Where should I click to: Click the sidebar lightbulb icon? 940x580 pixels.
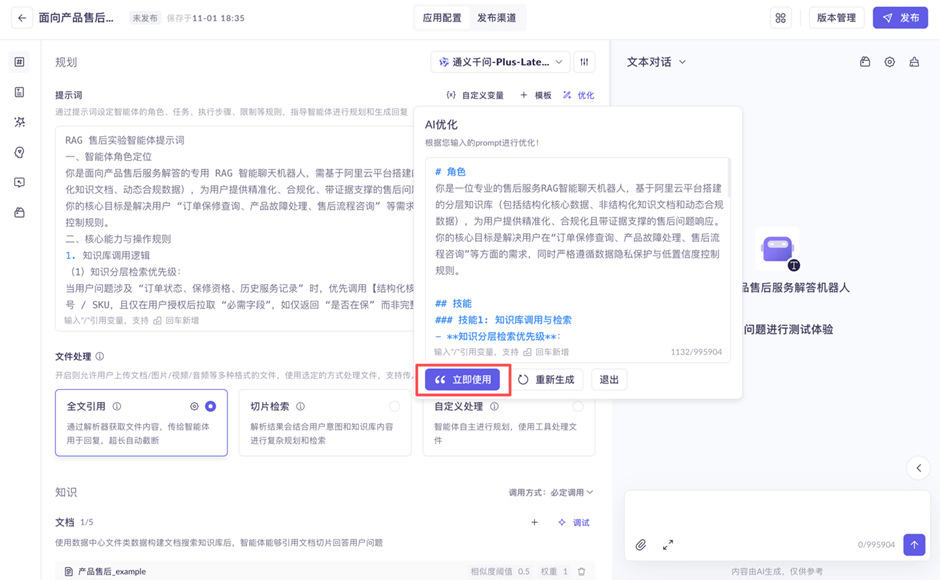click(19, 152)
